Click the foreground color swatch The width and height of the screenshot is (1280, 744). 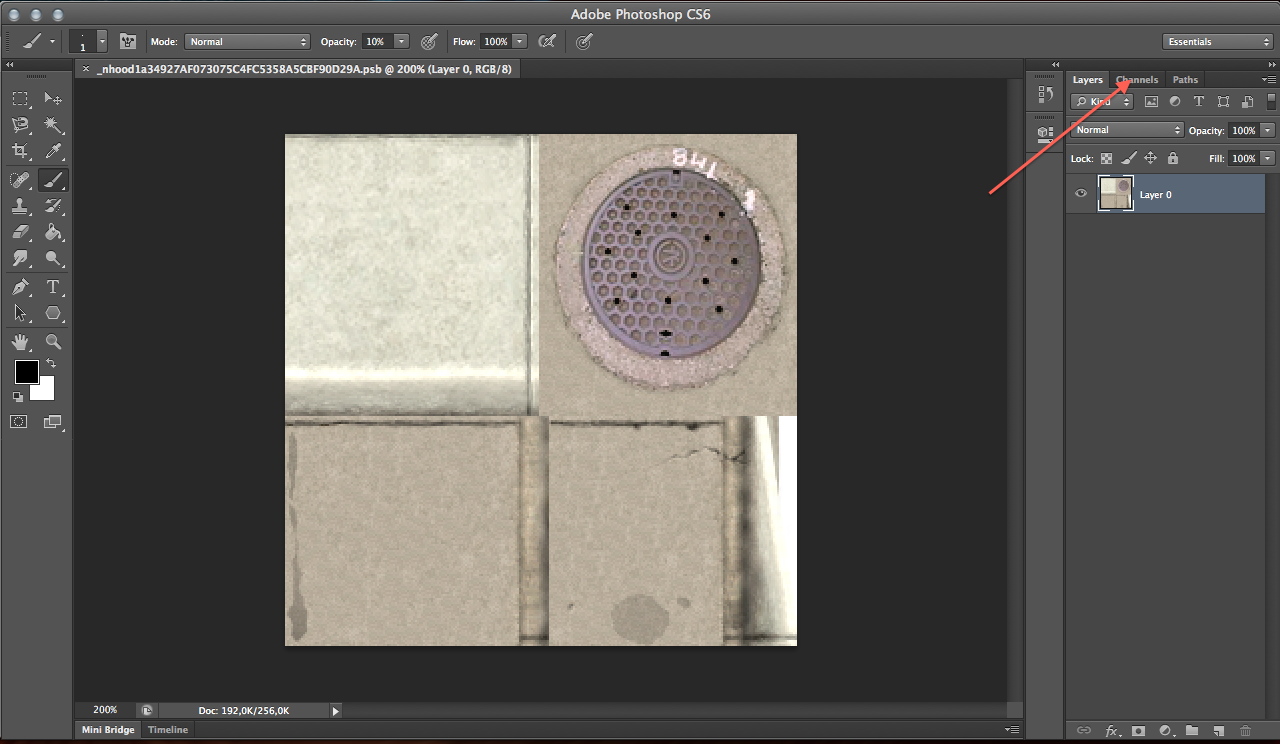[26, 372]
